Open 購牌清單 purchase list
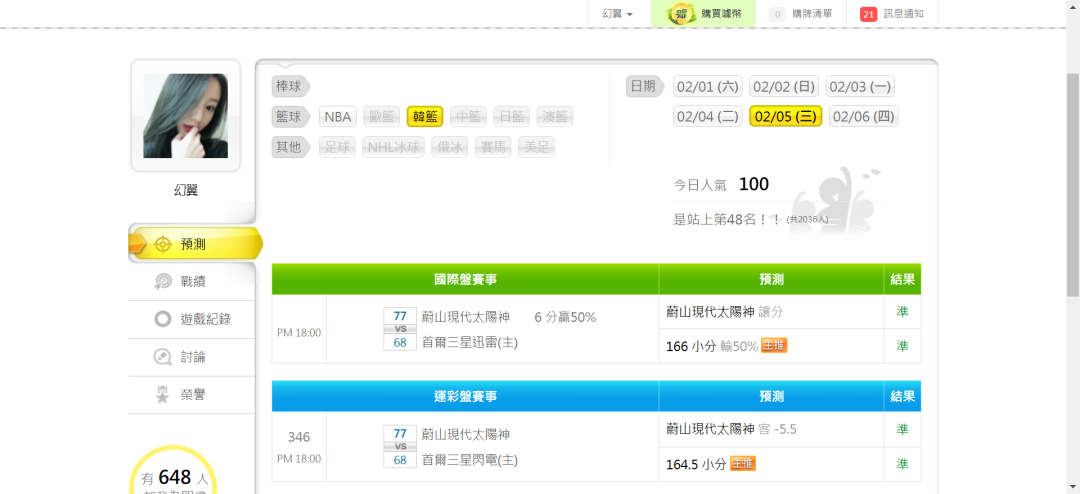Screen dimensions: 1080x494 802,13
